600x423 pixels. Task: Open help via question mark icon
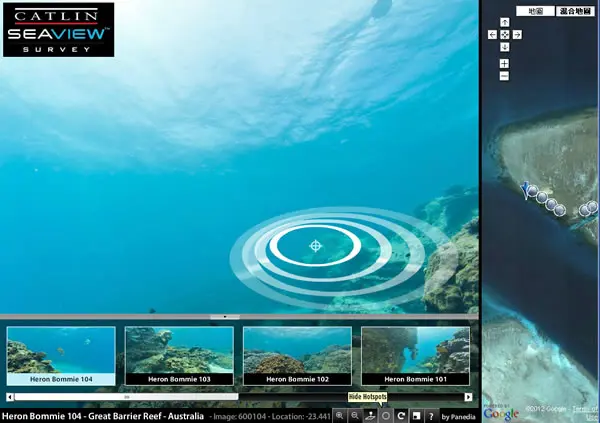tap(431, 416)
